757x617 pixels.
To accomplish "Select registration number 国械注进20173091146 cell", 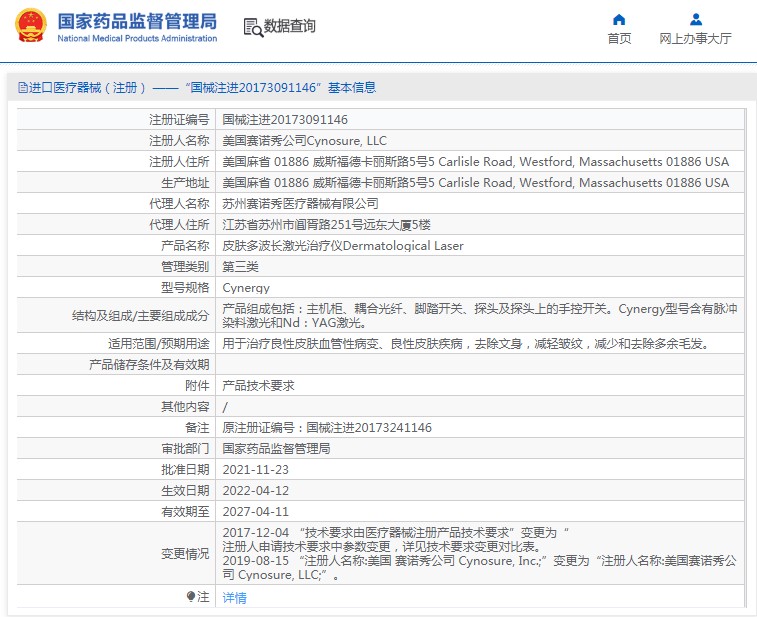I will point(285,120).
